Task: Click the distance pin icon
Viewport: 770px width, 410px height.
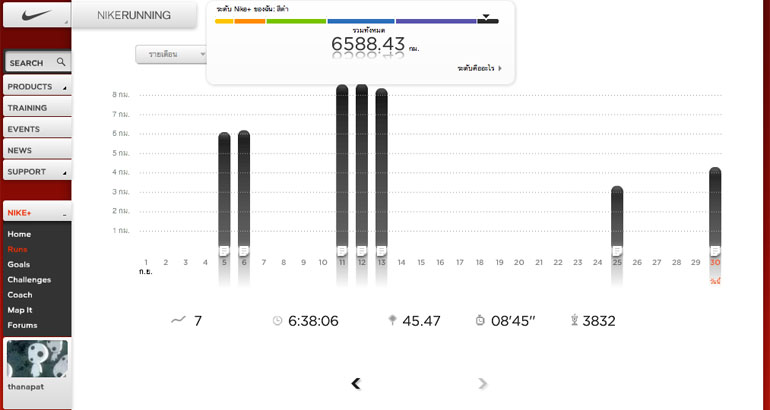Action: (x=391, y=321)
